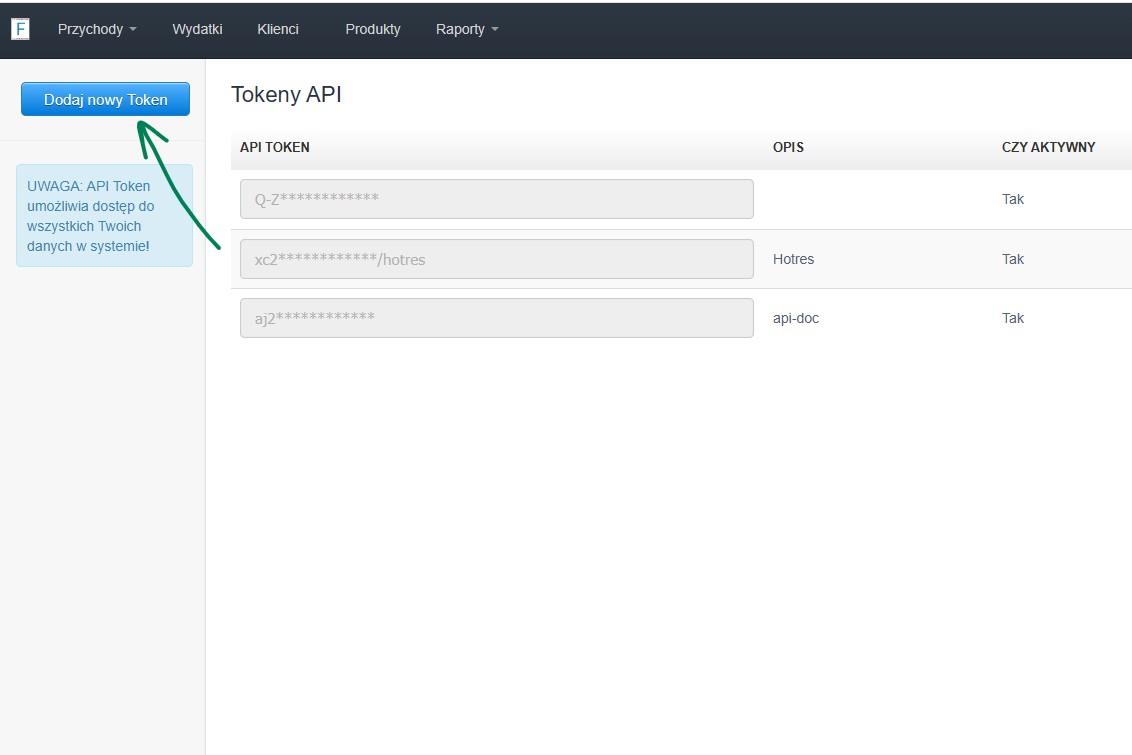The height and width of the screenshot is (755, 1132).
Task: Click the xc2 hotres token field
Action: [x=496, y=259]
